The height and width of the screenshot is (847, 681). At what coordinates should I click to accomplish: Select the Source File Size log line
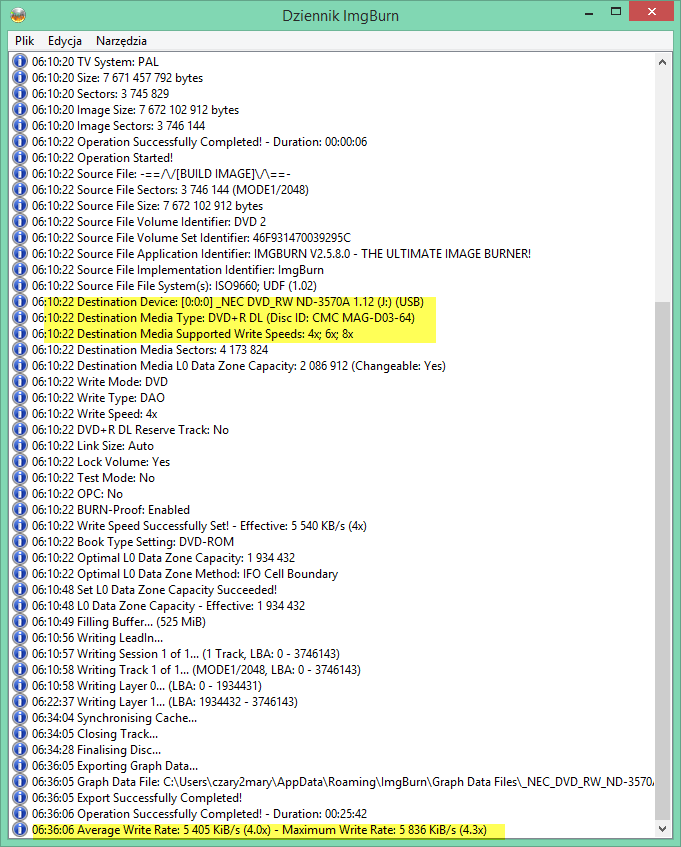147,206
